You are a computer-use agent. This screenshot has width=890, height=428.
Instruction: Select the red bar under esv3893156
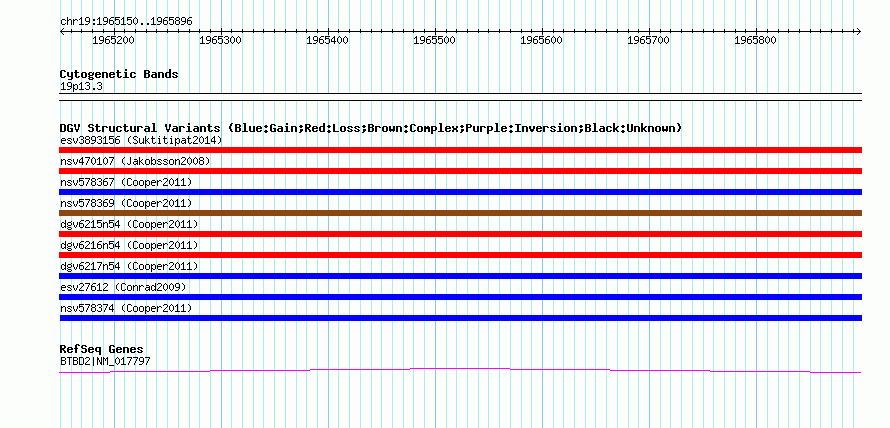tap(460, 150)
